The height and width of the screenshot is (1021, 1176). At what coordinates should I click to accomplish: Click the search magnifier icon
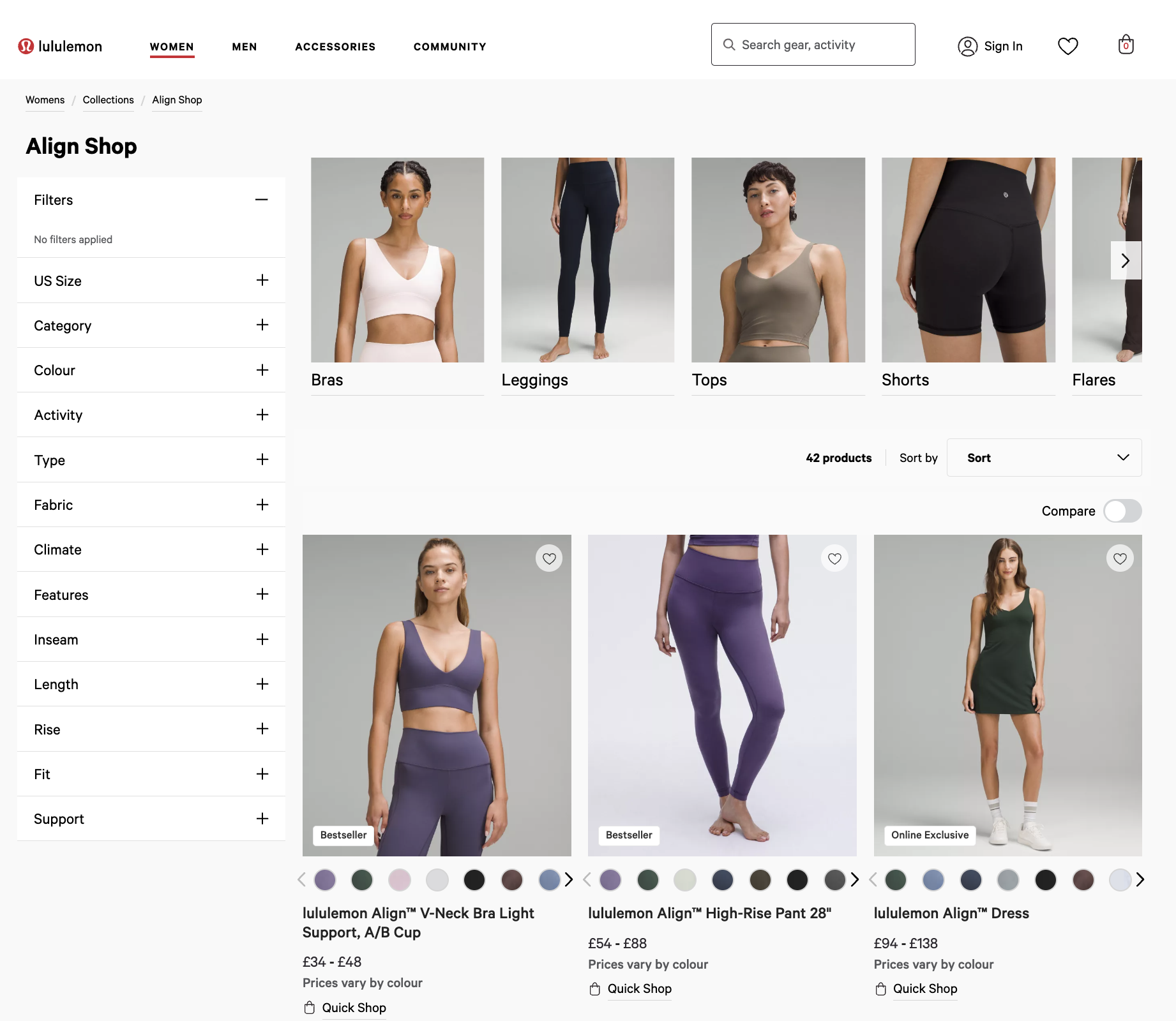728,45
